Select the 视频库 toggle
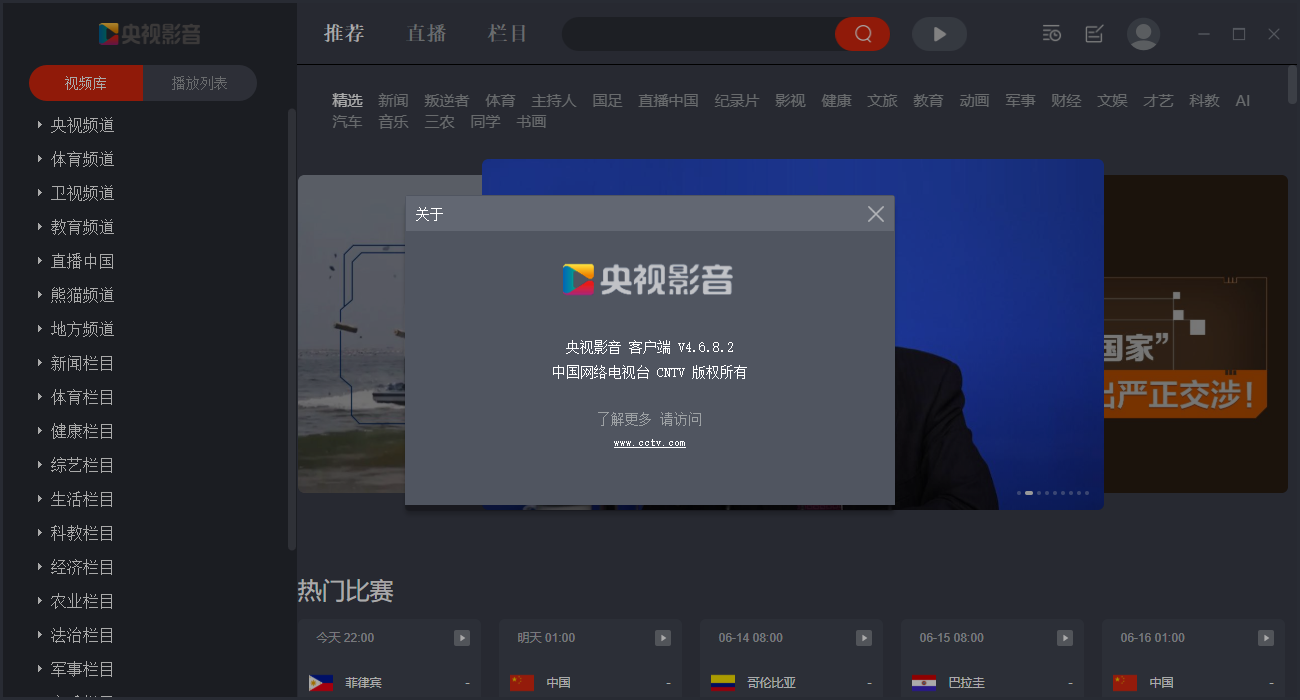Screen dimensions: 1300x700 coord(86,83)
